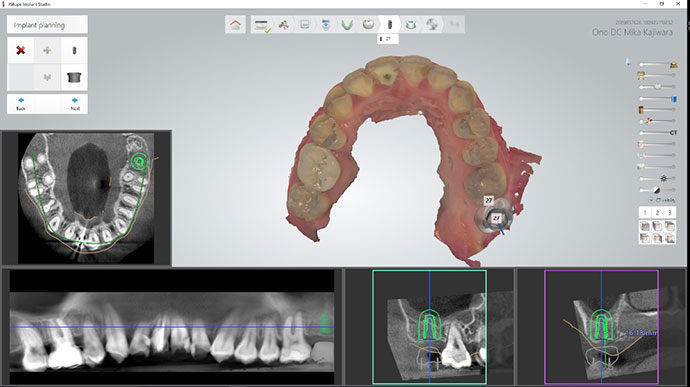
Task: Click green implant marker in axial CT view
Action: coord(139,162)
